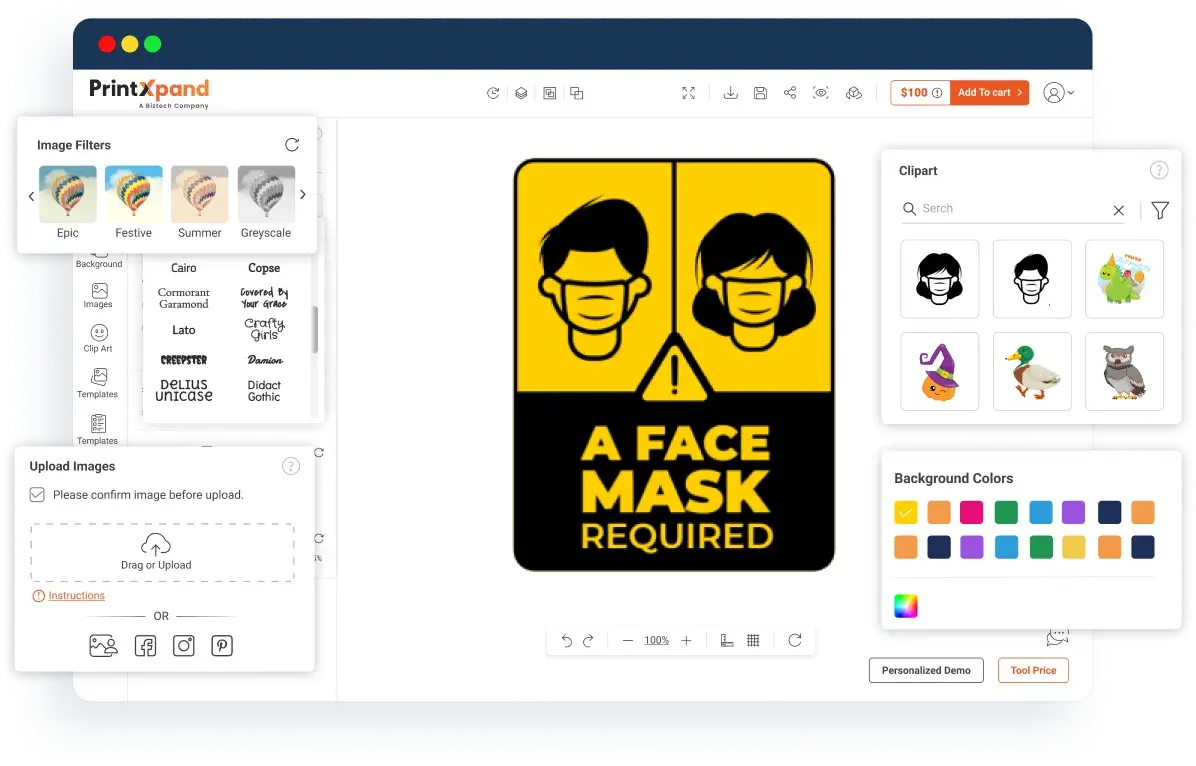Click the preview eye icon in toolbar
The image size is (1196, 766).
(x=821, y=93)
